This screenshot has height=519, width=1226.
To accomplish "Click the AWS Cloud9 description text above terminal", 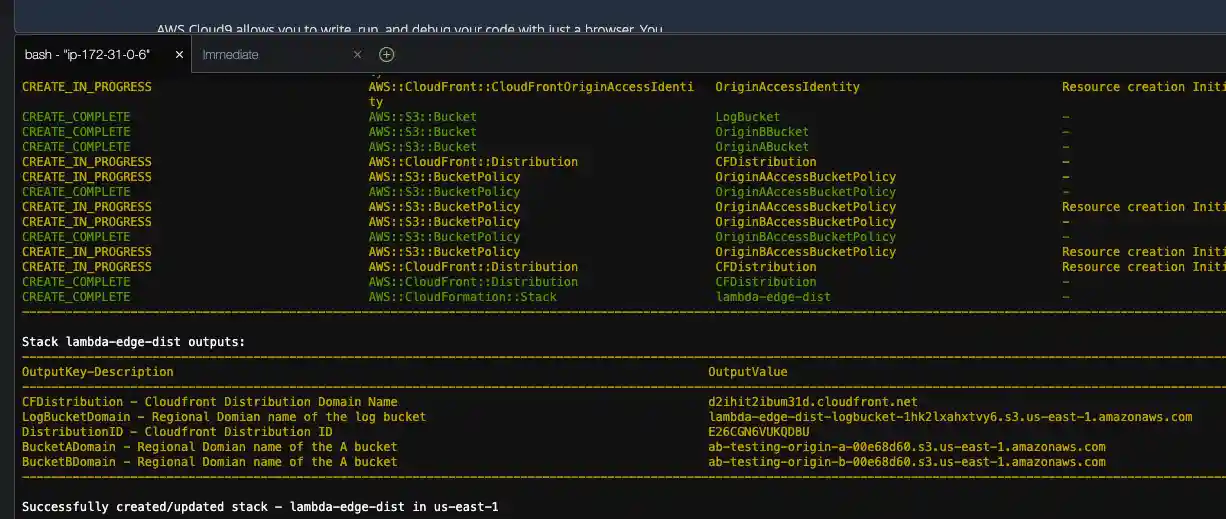I will pos(410,29).
